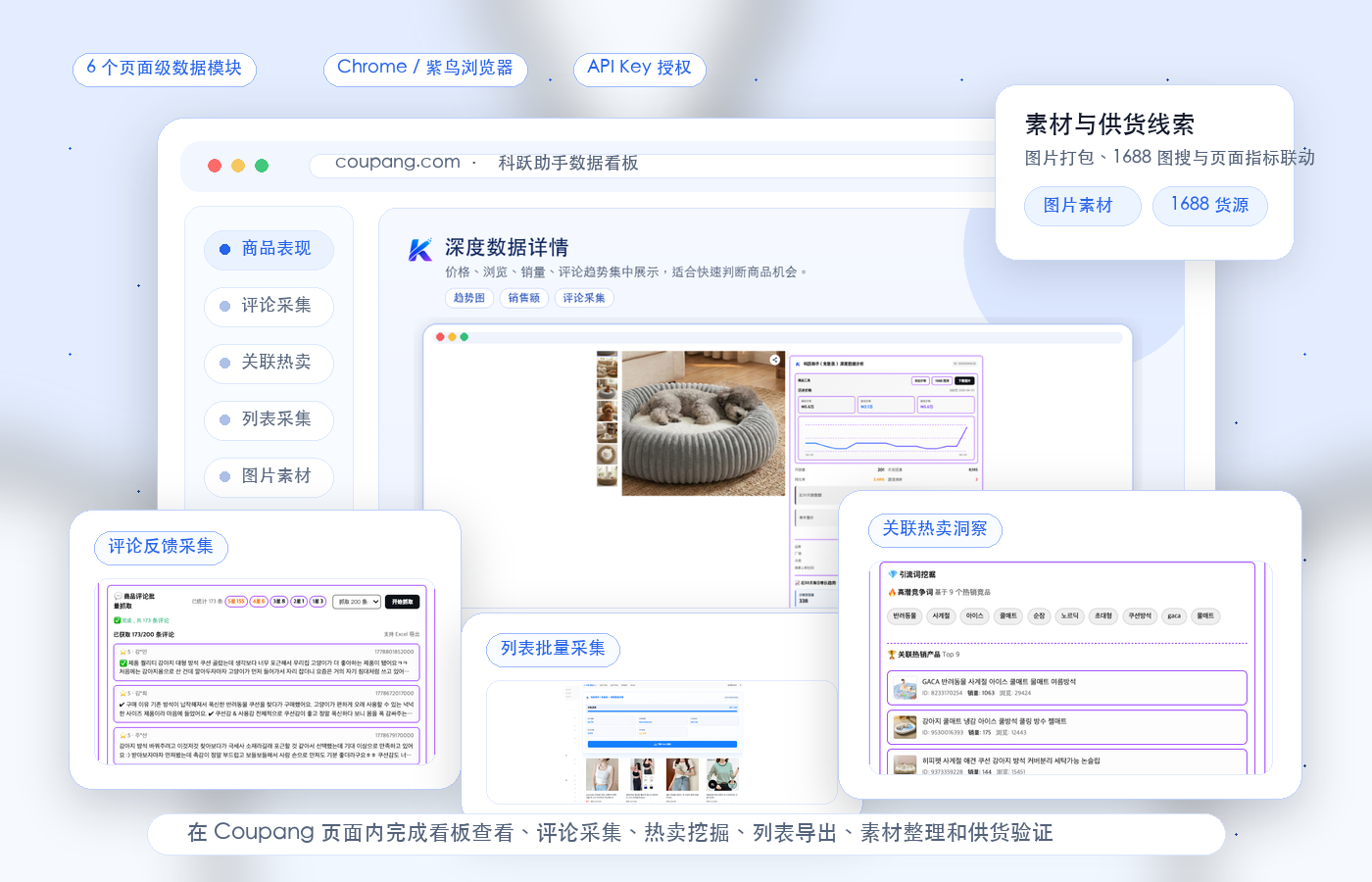
Task: Click the thumbnail of product ID 9530016393
Action: tap(905, 727)
